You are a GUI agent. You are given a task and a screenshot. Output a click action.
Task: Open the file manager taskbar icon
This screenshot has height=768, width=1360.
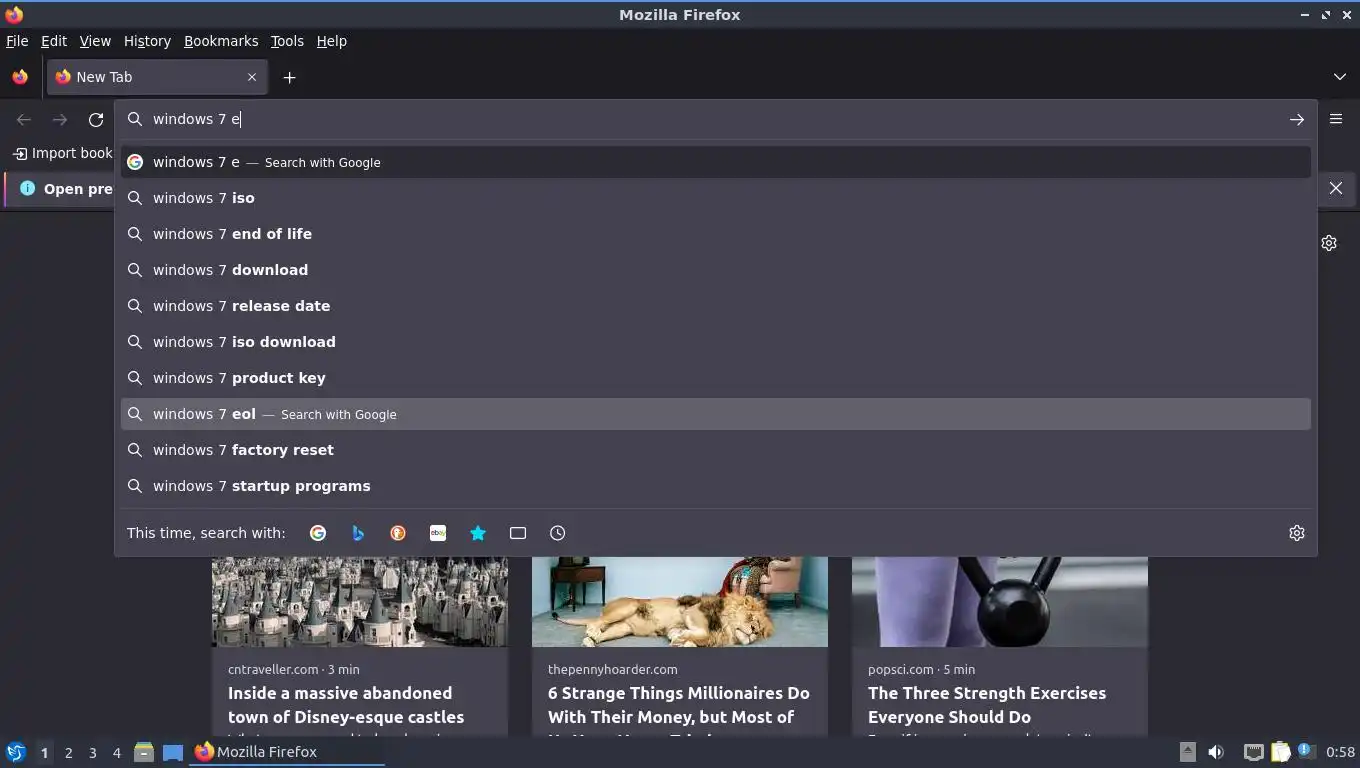pyautogui.click(x=144, y=752)
